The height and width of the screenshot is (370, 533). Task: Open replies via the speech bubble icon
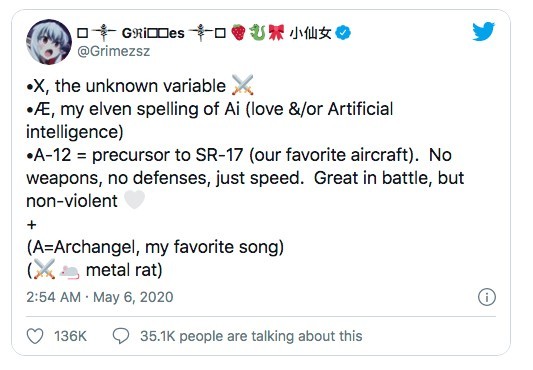121,336
